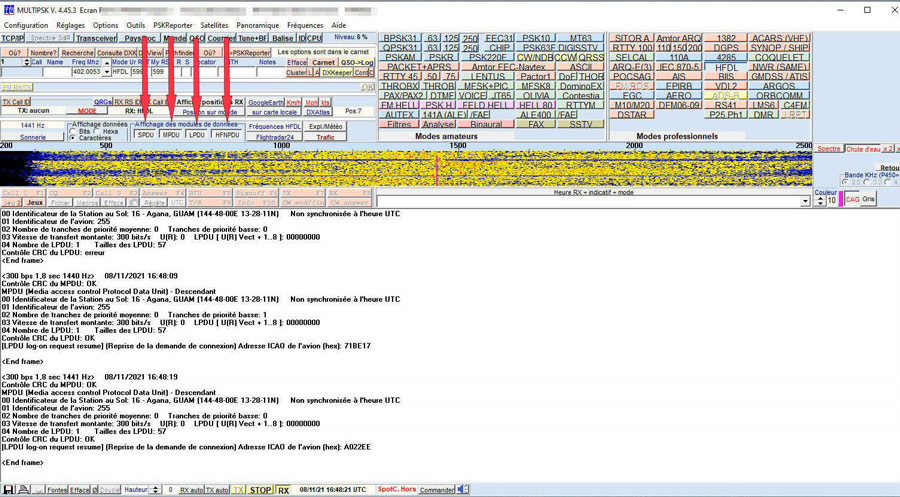This screenshot has width=900, height=497.
Task: Select the RTTY 45 mode button
Action: (x=400, y=77)
